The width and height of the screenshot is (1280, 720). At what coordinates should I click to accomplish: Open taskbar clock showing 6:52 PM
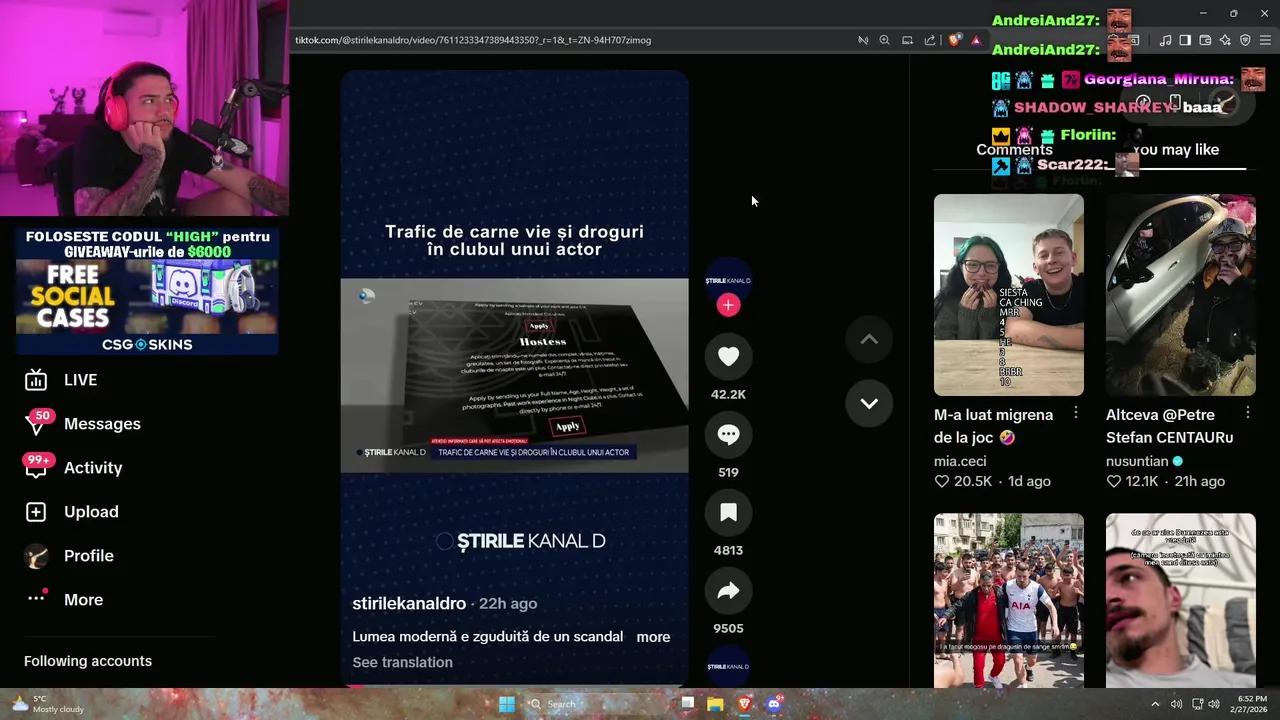coord(1251,704)
